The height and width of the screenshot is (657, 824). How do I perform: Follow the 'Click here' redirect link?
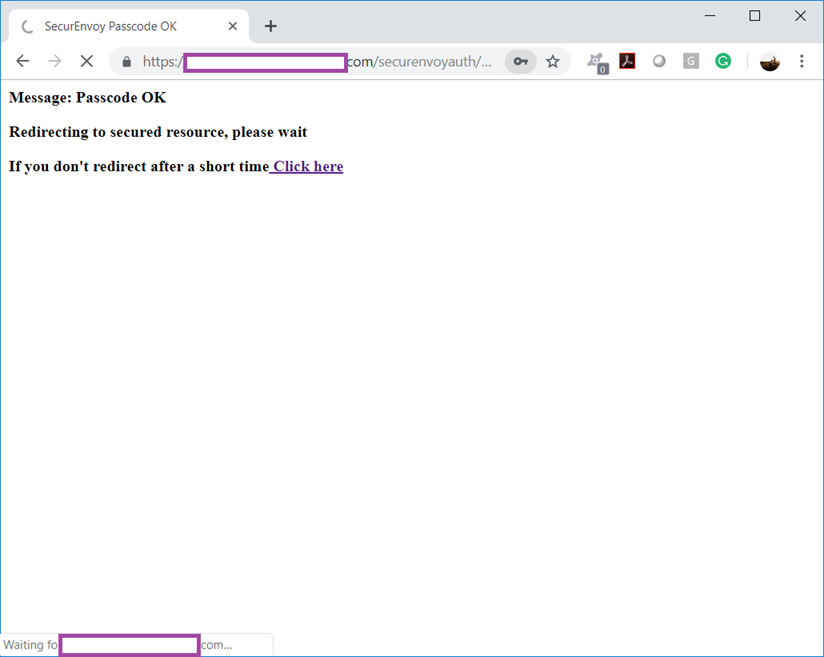tap(308, 167)
